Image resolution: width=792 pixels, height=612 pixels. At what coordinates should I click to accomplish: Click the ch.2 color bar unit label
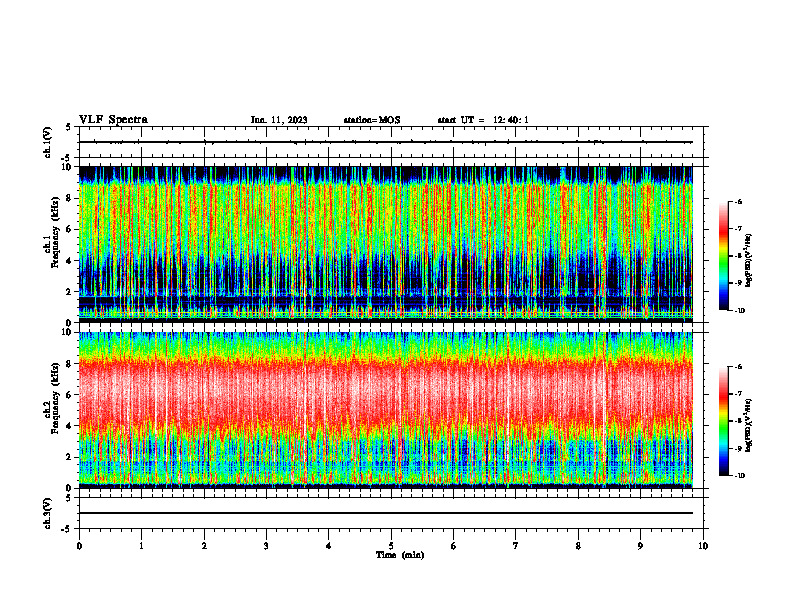(748, 425)
